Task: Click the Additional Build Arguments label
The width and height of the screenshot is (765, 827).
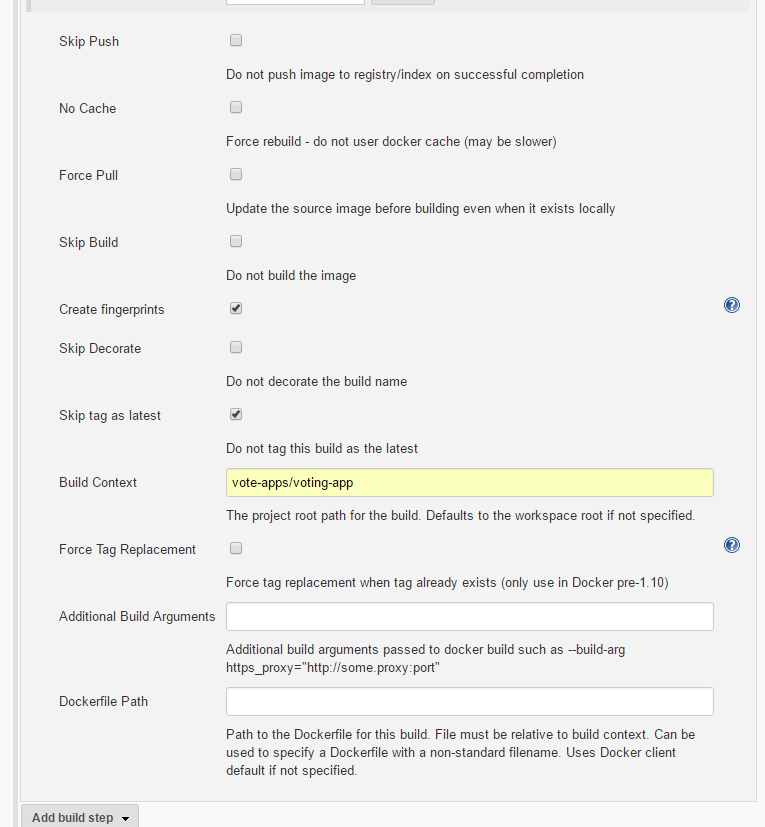Action: [137, 617]
